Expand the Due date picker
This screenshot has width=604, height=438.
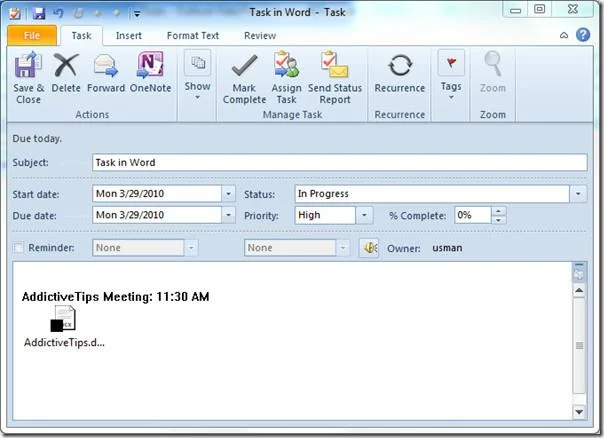coord(228,215)
